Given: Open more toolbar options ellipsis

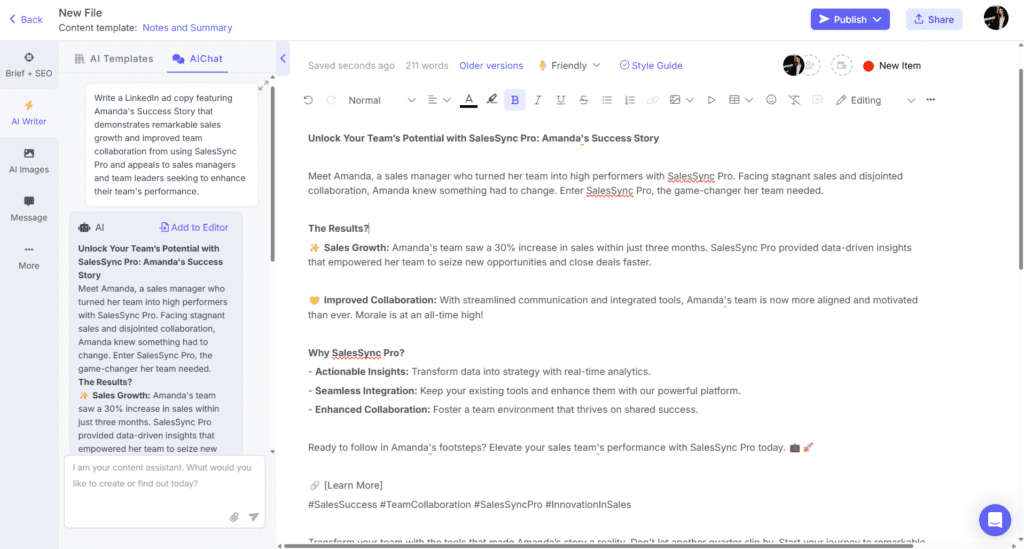Looking at the screenshot, I should pyautogui.click(x=931, y=100).
